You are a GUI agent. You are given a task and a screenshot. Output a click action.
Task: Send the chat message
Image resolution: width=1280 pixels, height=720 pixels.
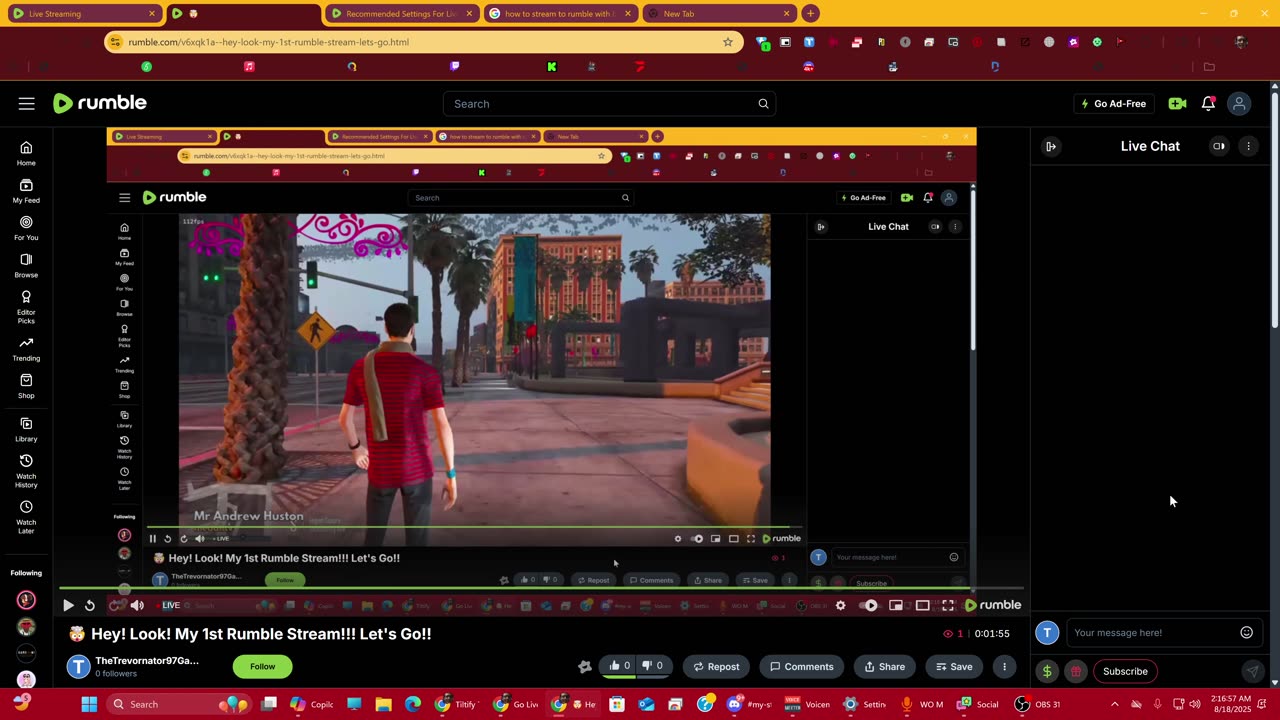(1252, 671)
